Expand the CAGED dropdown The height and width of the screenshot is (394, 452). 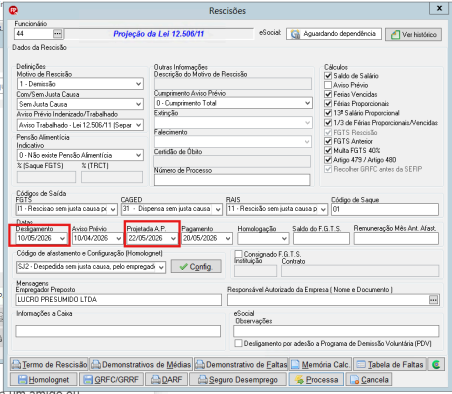(x=218, y=209)
